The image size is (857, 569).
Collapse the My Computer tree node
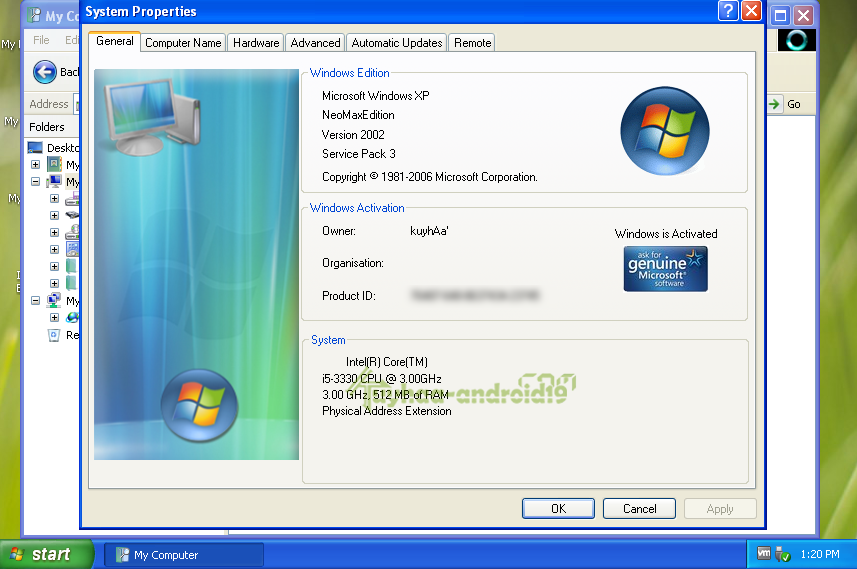click(x=36, y=181)
